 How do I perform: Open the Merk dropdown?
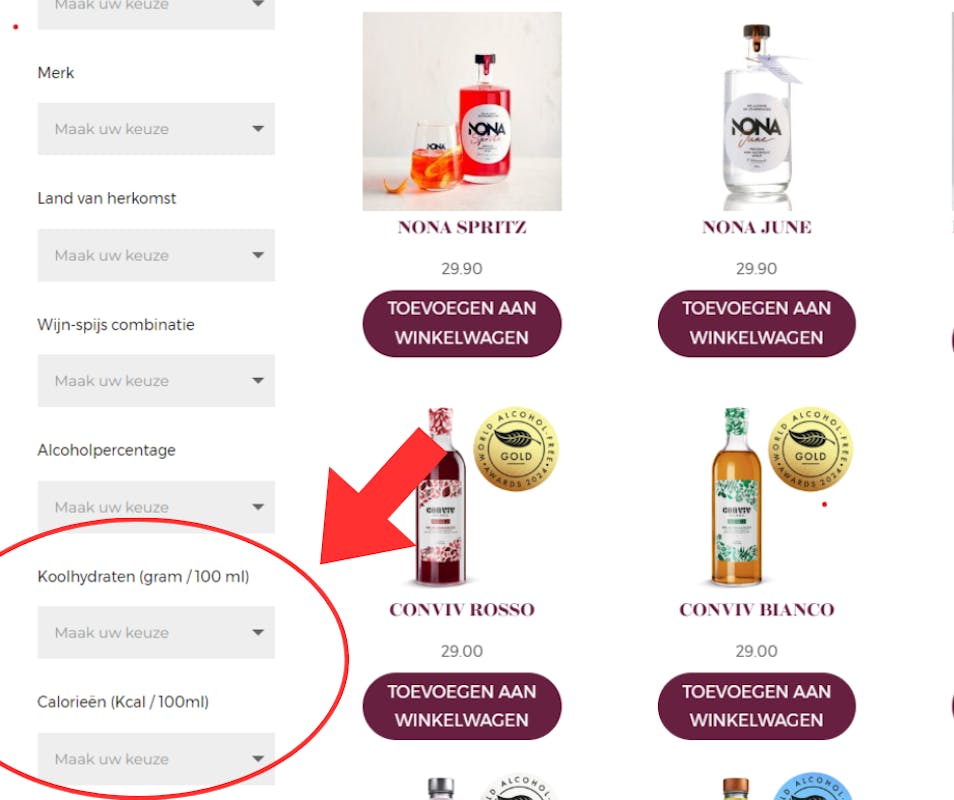tap(156, 128)
